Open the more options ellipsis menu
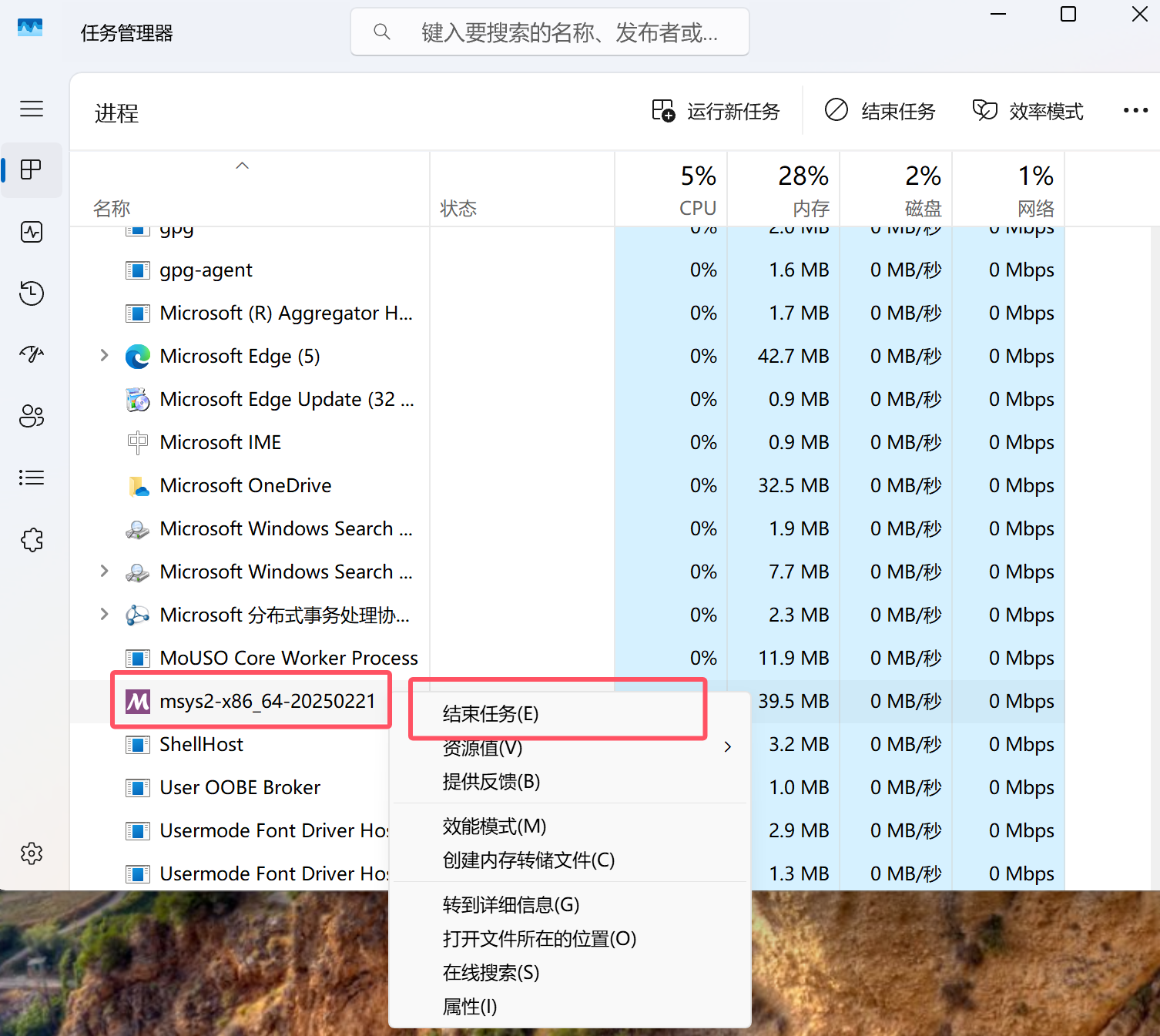Viewport: 1160px width, 1036px height. [1135, 111]
